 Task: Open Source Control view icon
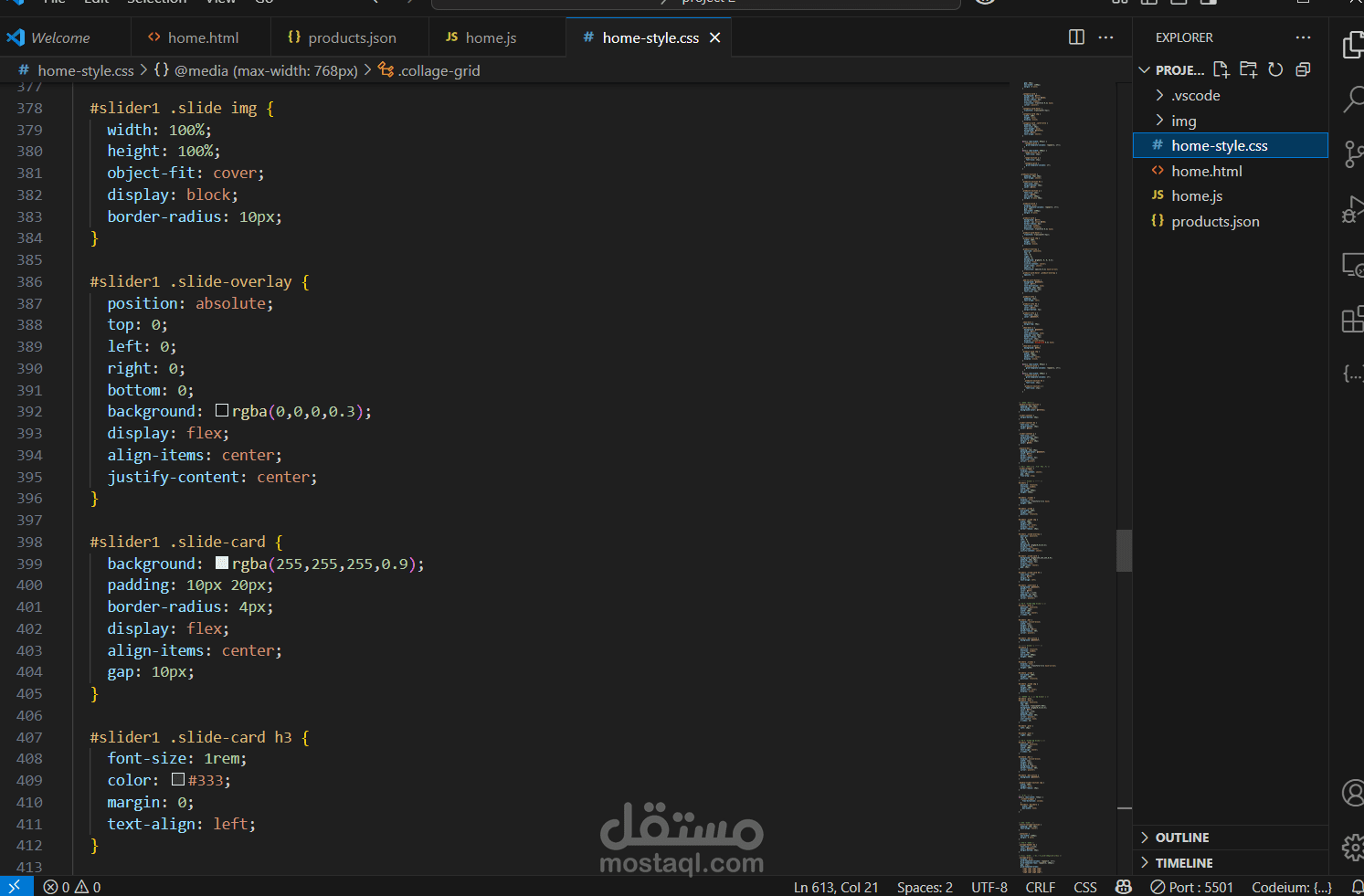click(1353, 153)
